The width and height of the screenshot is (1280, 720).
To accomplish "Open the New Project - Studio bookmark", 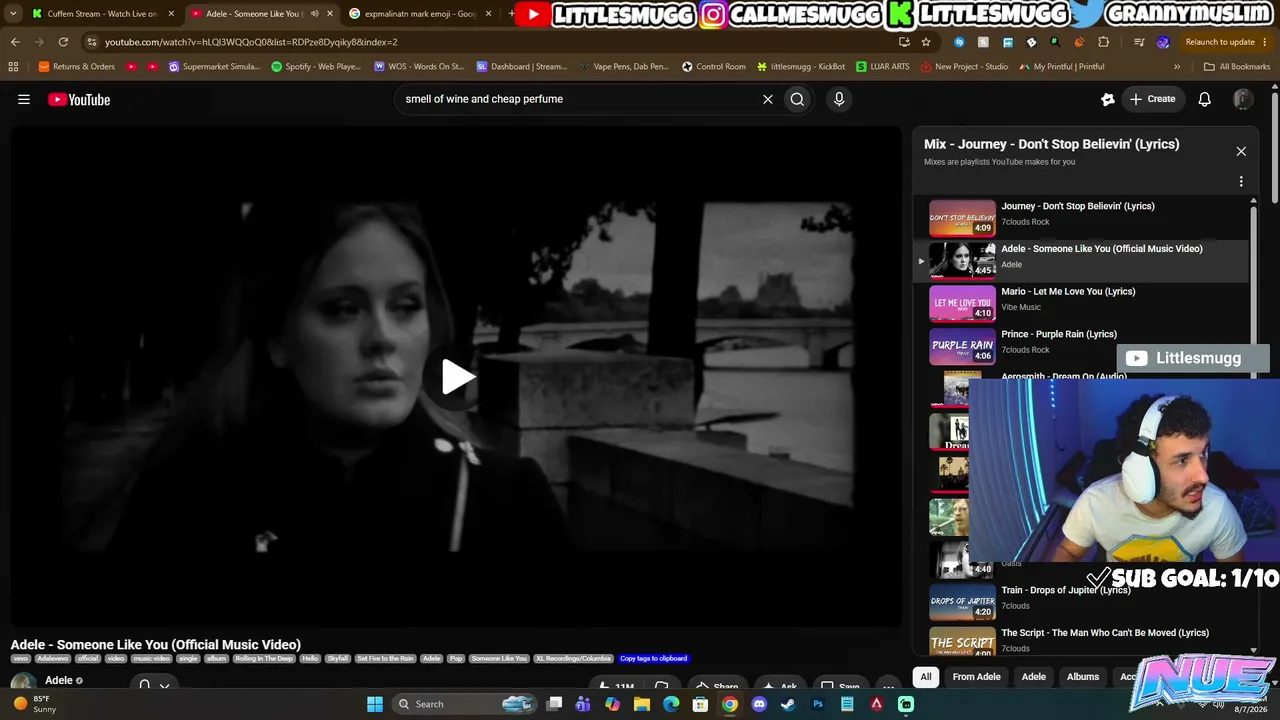I will 964,67.
